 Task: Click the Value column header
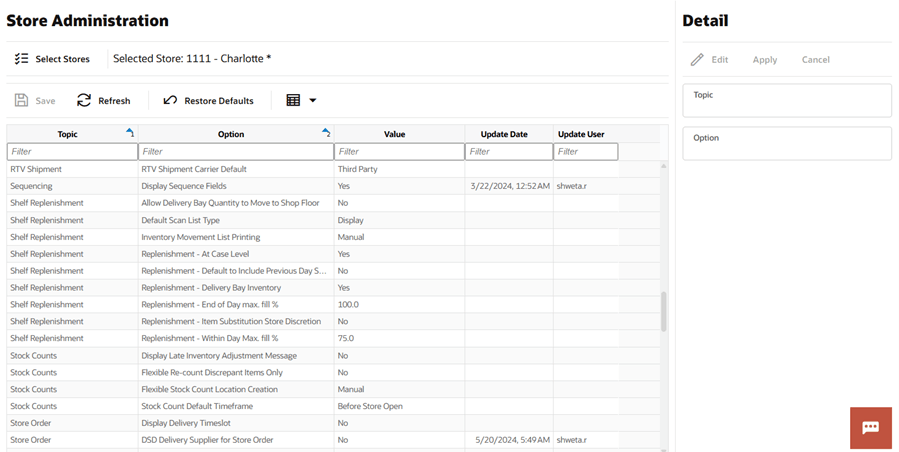pos(394,134)
